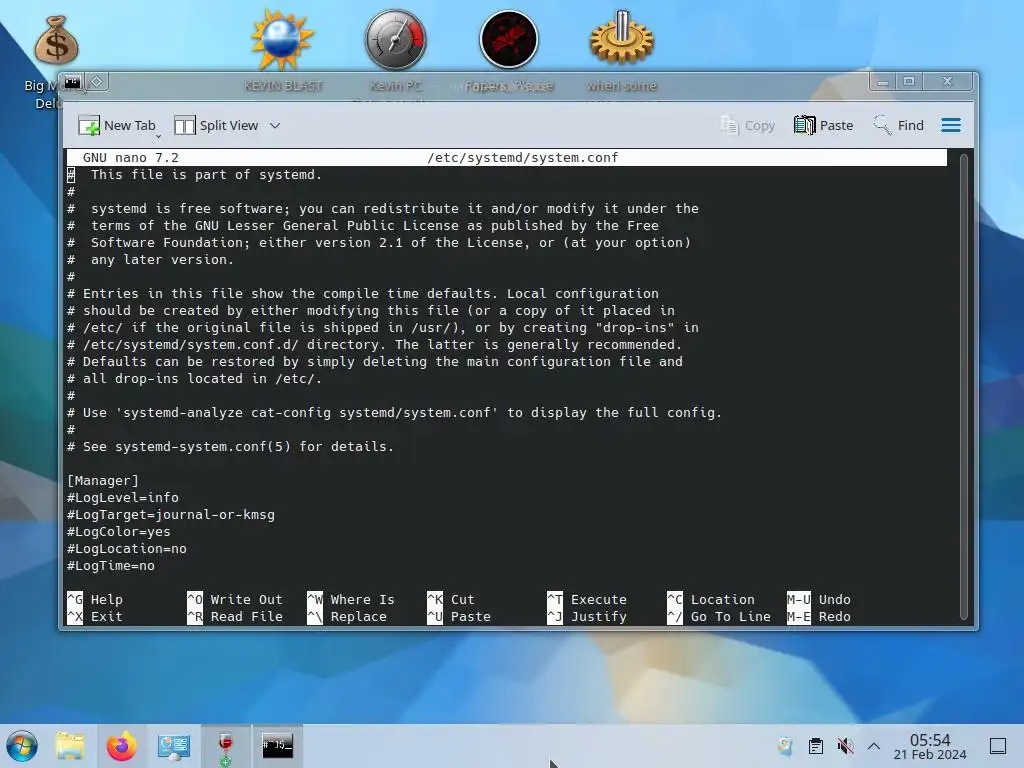Click the 'GNU nano 7.2' header text
This screenshot has height=768, width=1024.
pyautogui.click(x=131, y=157)
